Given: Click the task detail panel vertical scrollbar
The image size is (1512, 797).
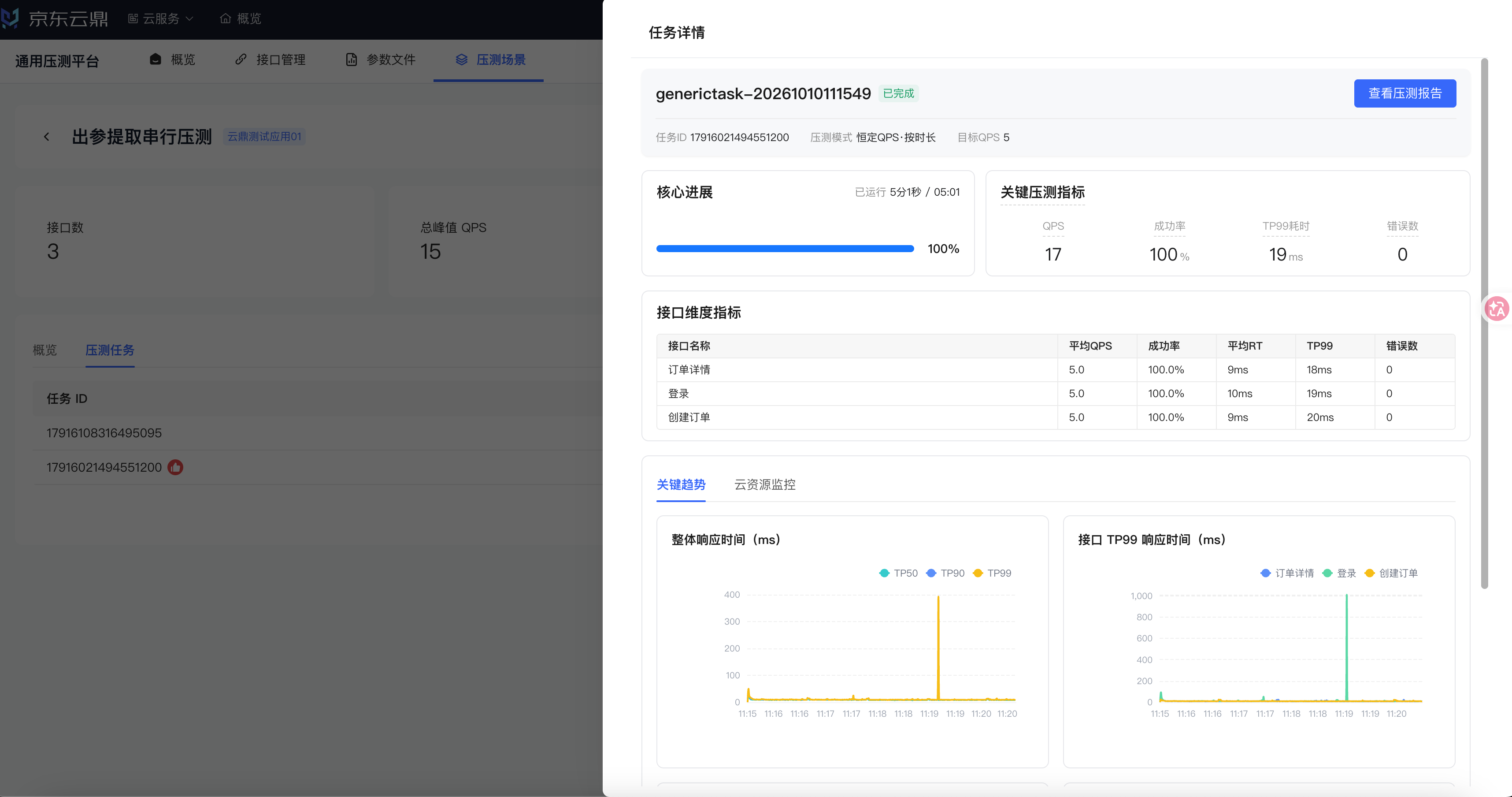Looking at the screenshot, I should [1484, 323].
